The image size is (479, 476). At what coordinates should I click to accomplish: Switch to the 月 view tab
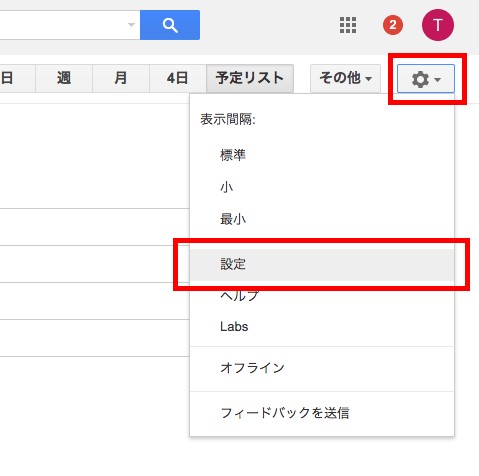click(121, 78)
